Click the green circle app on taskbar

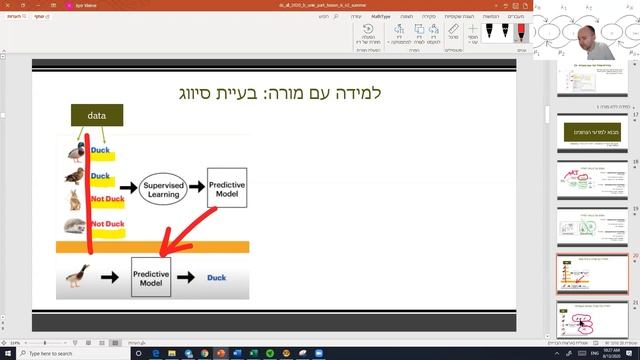[x=270, y=353]
